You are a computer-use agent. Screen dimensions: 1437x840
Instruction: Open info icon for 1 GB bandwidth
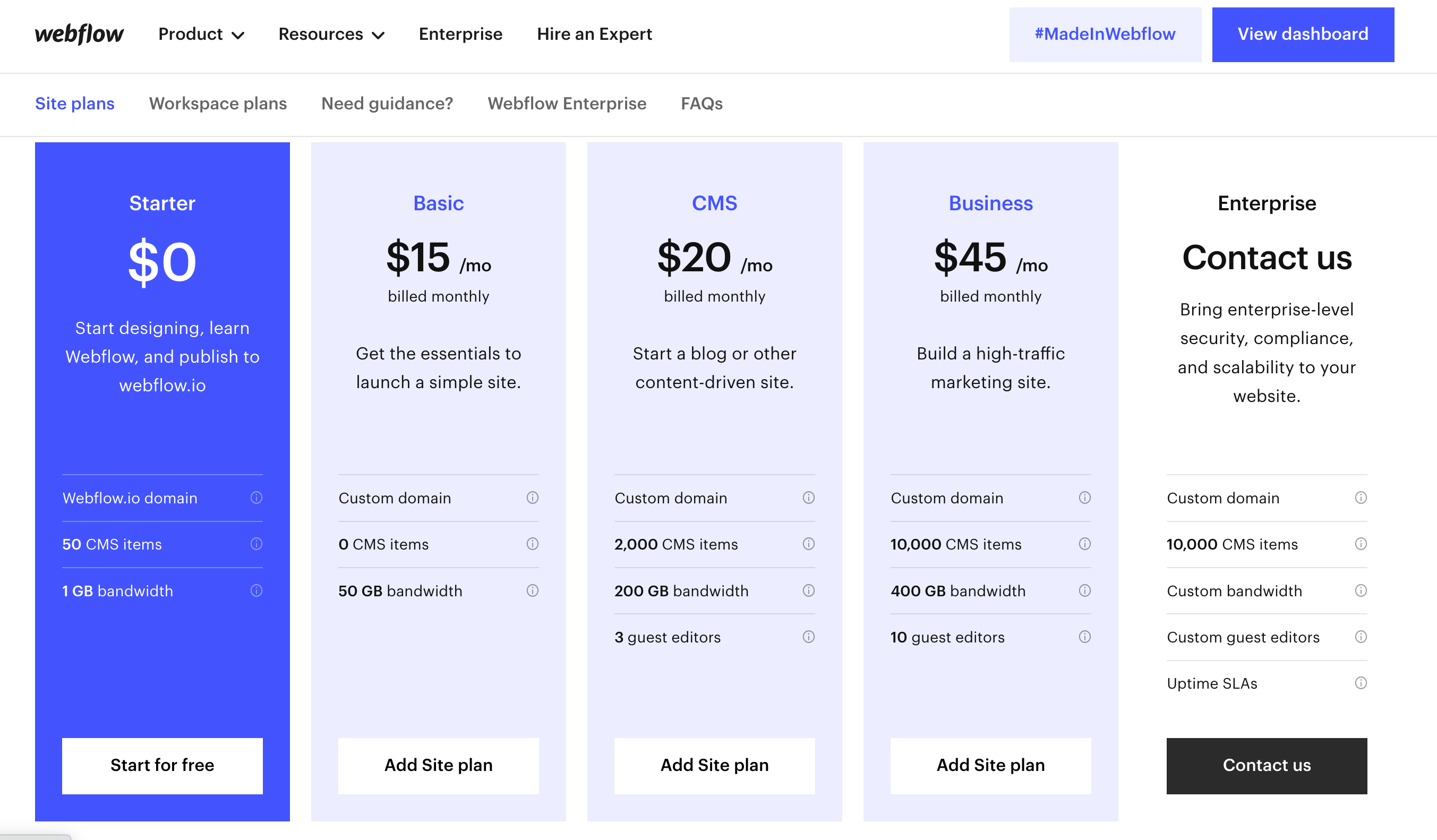[x=256, y=591]
